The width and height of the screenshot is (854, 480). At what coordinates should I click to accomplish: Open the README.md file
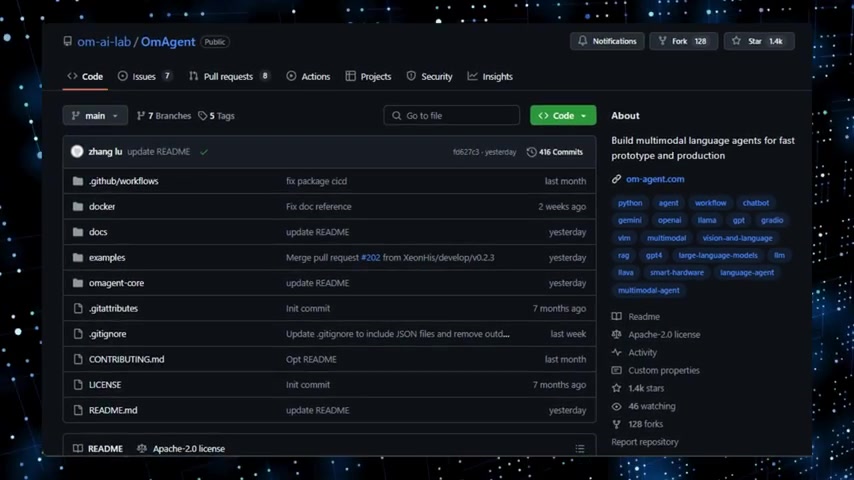click(113, 410)
